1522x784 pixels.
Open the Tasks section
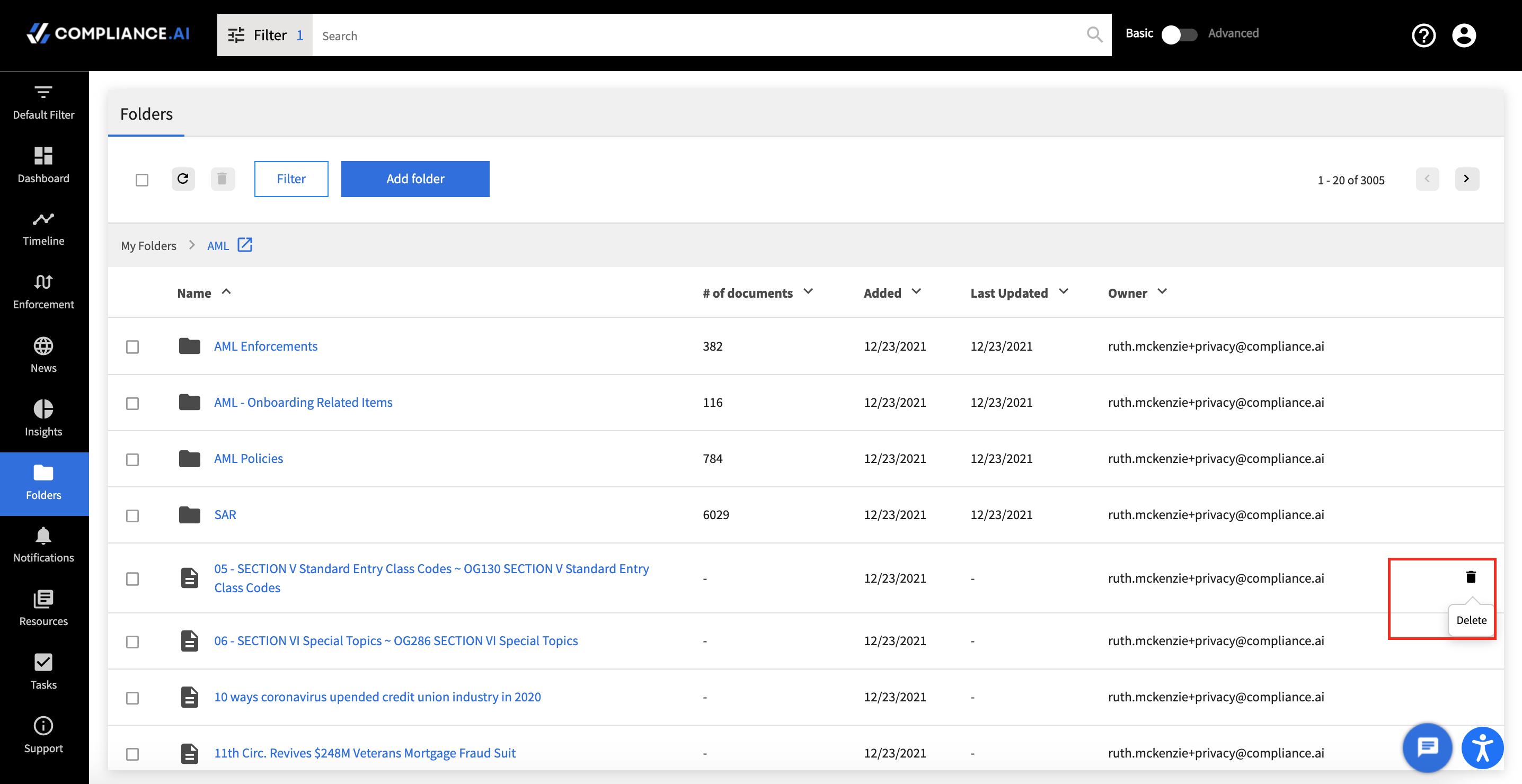click(44, 673)
